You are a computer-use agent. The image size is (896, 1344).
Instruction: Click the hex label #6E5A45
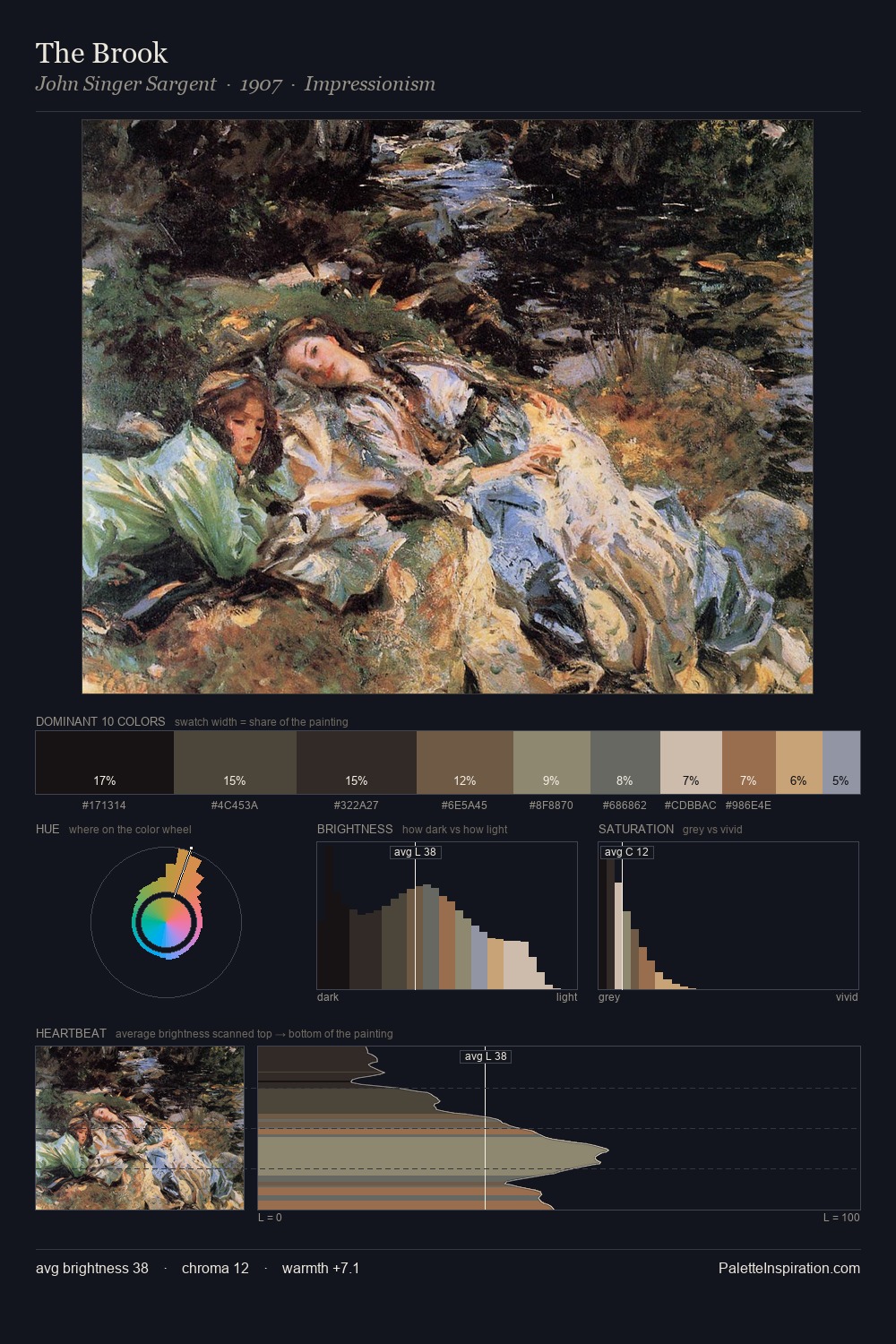pos(465,806)
